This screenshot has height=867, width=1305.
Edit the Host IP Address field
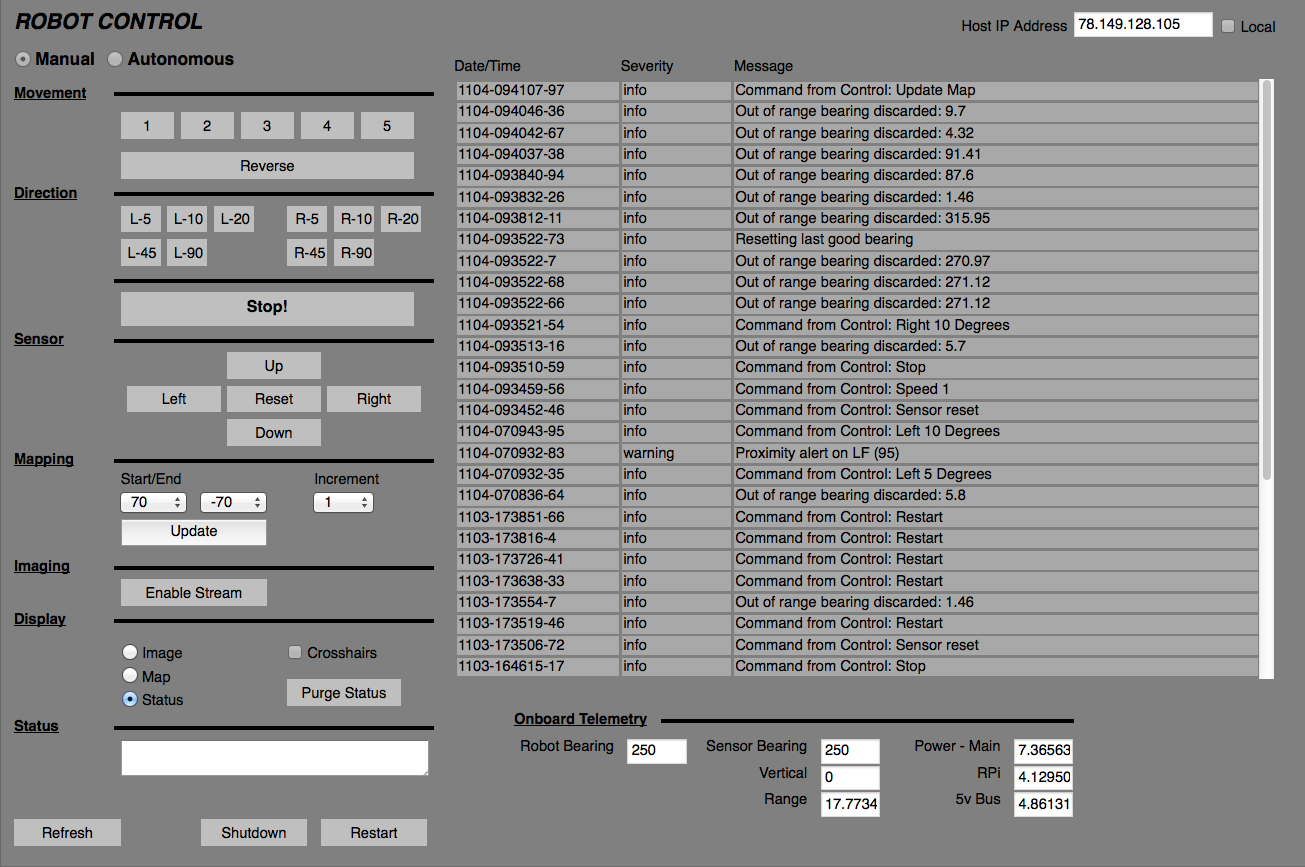click(x=1142, y=25)
